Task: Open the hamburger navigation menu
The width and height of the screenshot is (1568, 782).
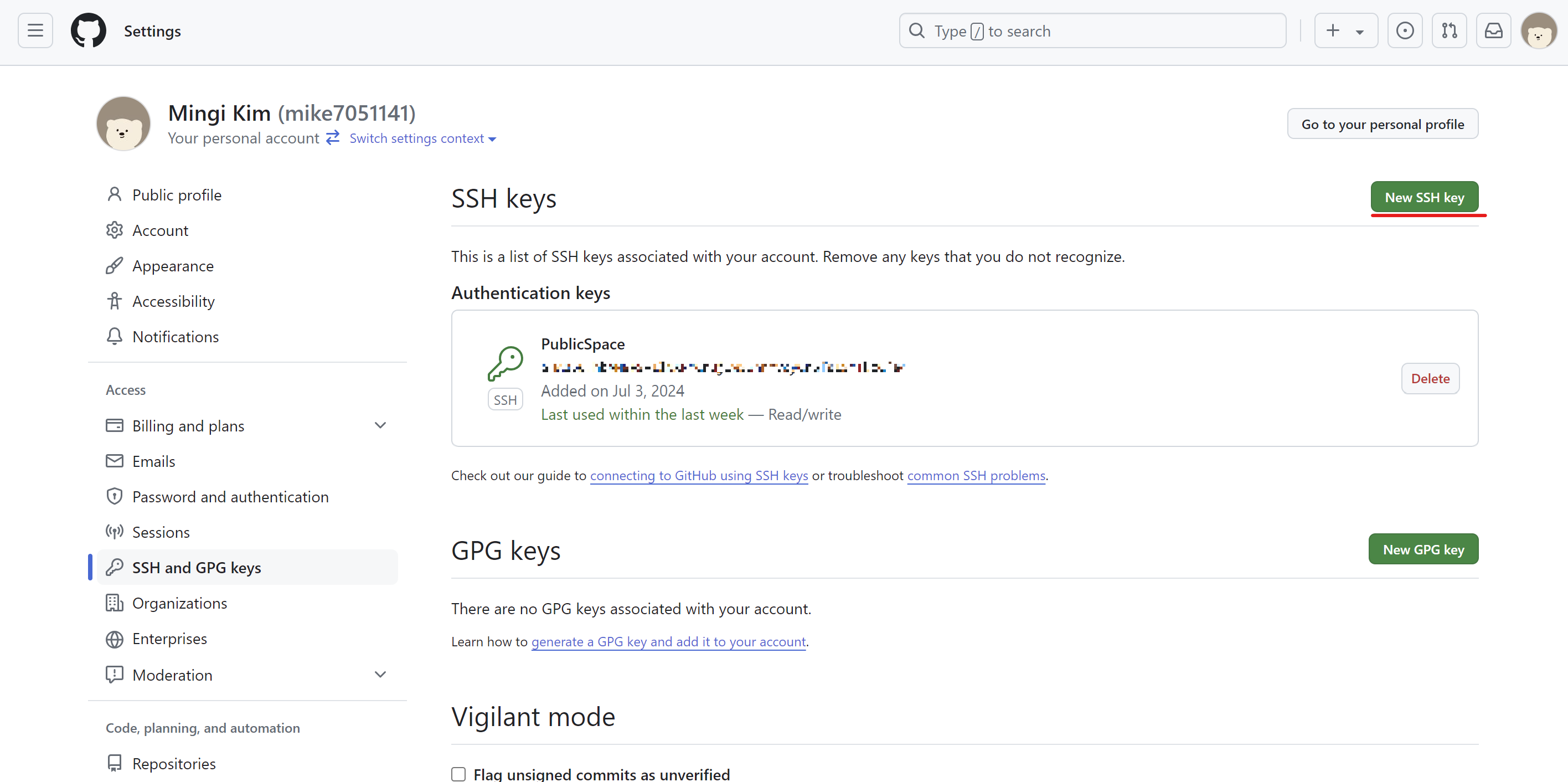Action: click(35, 30)
